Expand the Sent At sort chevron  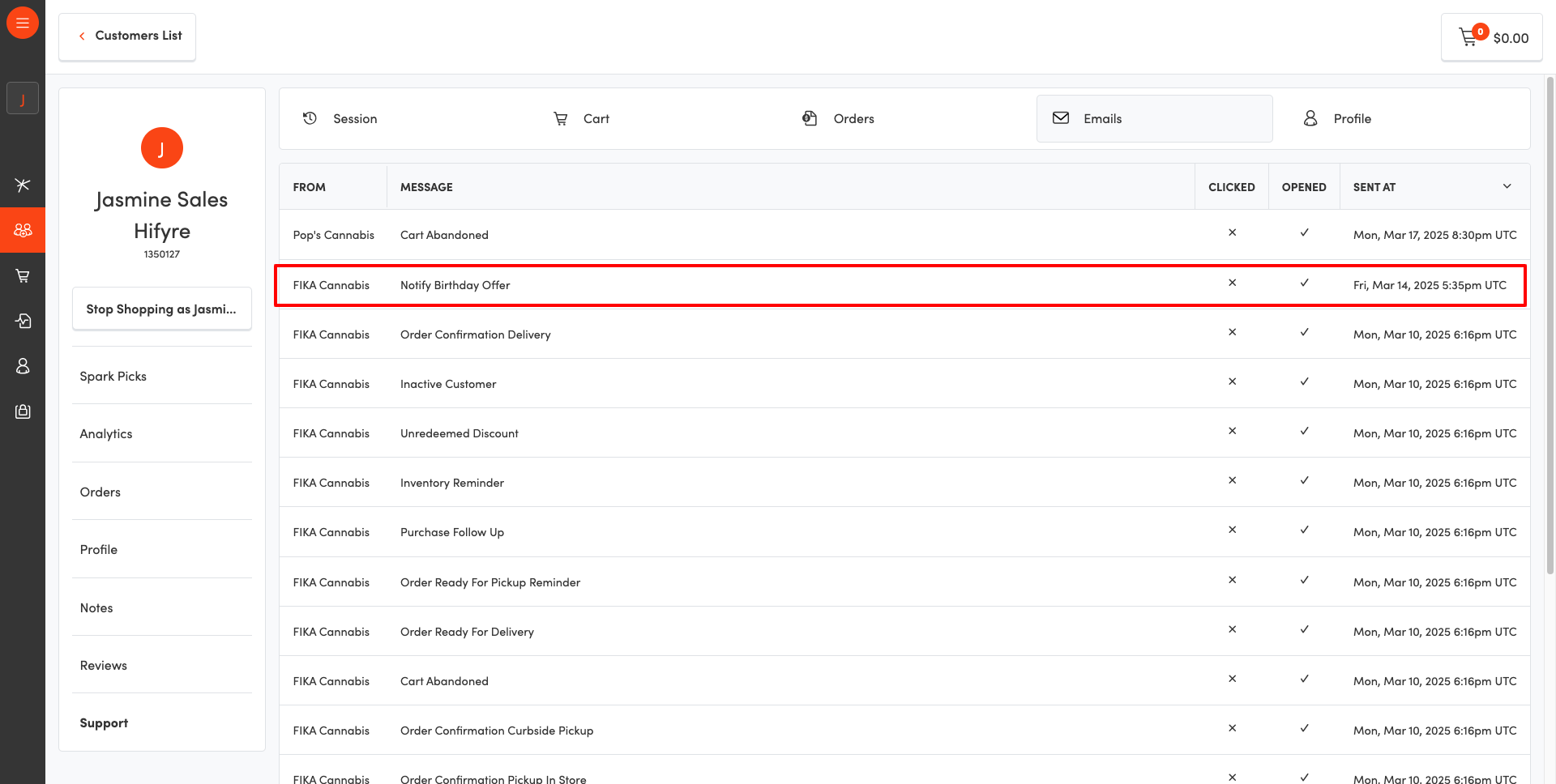1507,186
